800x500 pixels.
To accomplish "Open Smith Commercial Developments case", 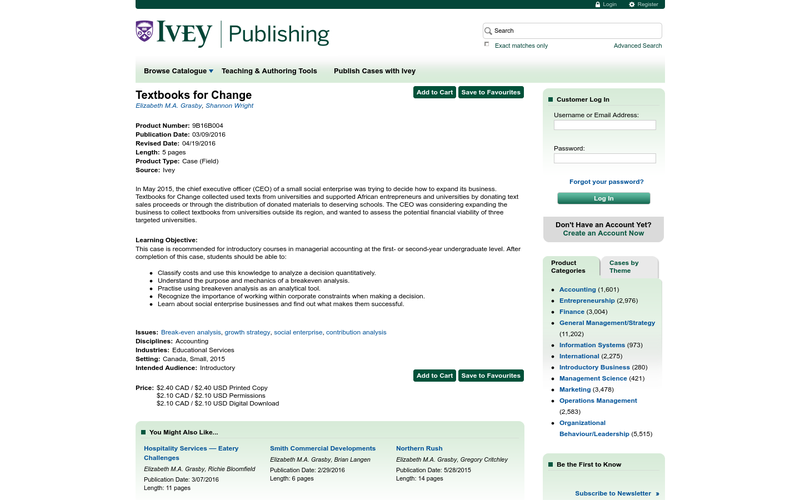I will [322, 448].
